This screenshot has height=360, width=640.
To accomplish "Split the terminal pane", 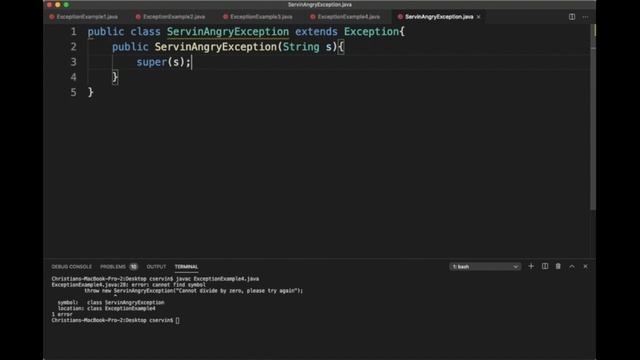I will pos(545,266).
